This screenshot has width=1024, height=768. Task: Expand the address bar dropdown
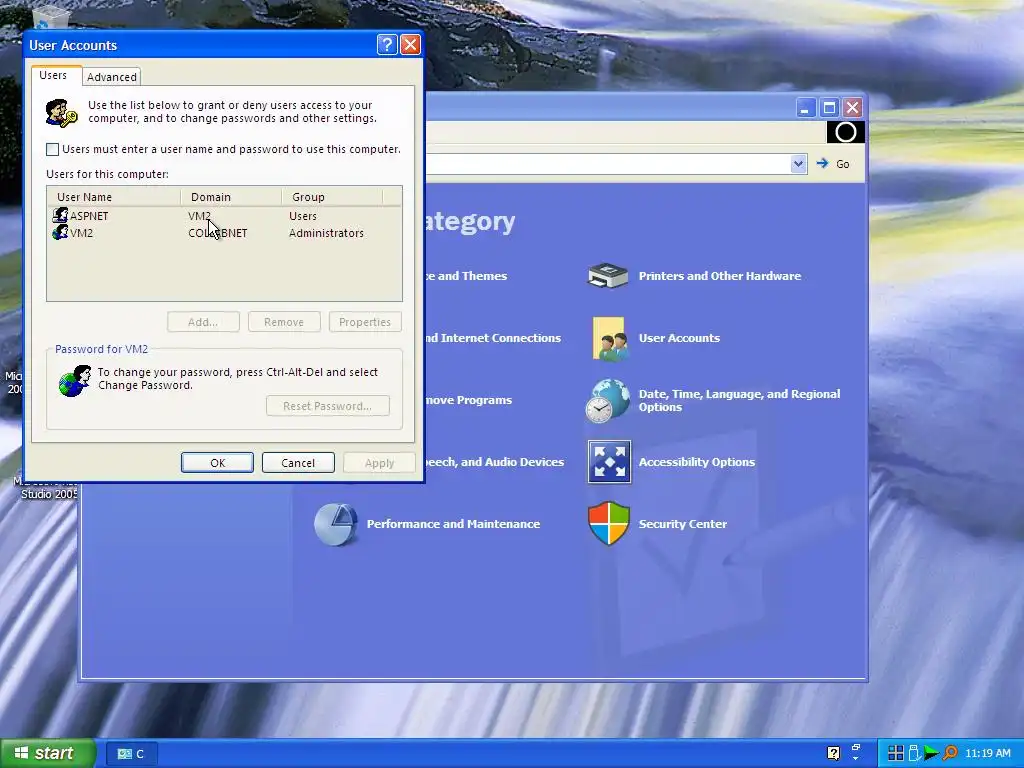pyautogui.click(x=798, y=164)
